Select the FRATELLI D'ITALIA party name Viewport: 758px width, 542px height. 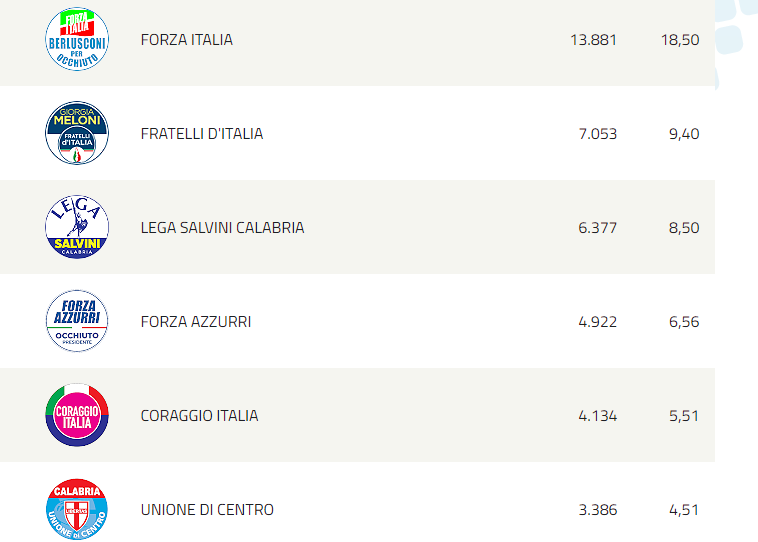click(x=202, y=133)
